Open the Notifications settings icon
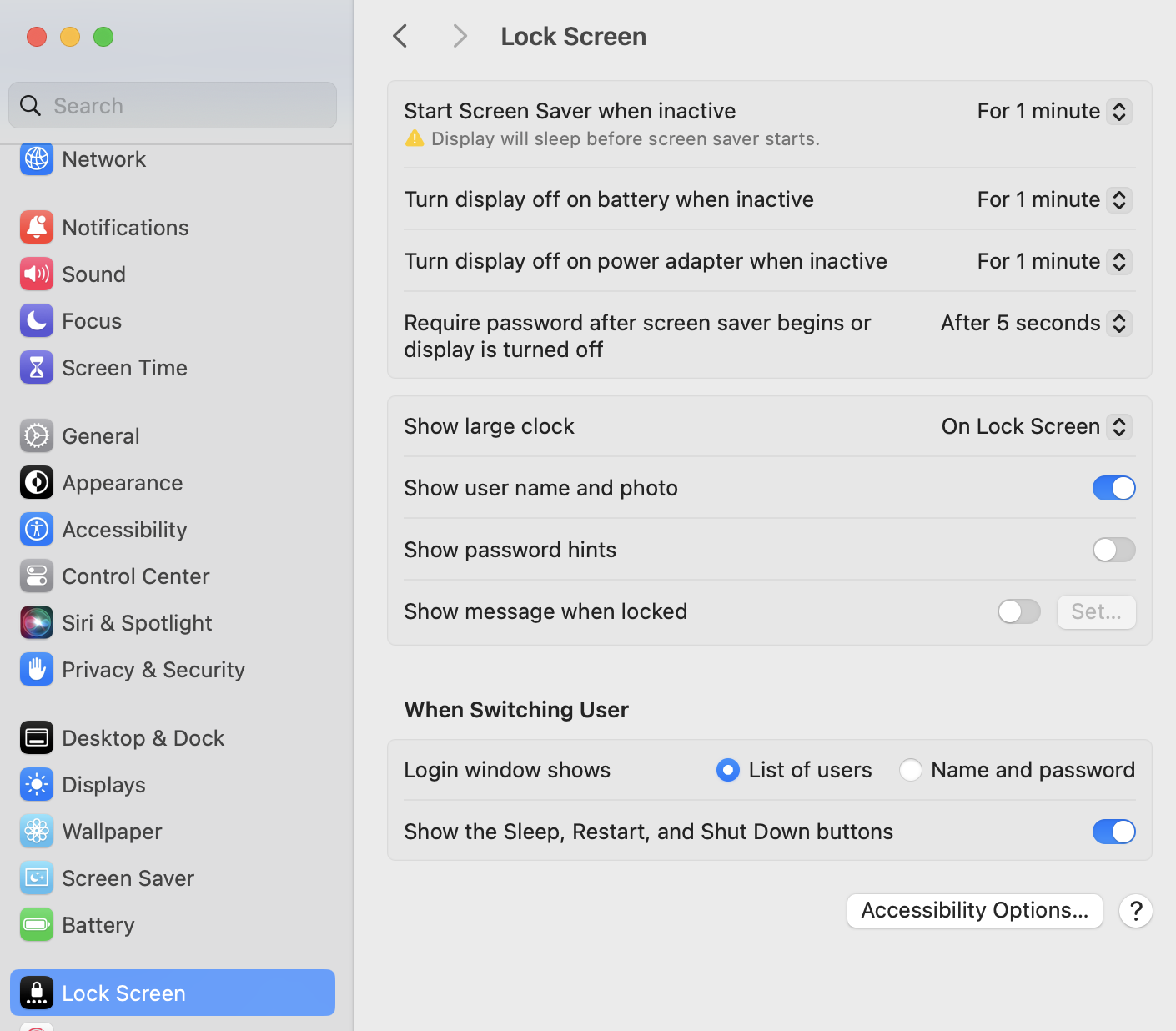Screen dimensions: 1176x1031 37,227
